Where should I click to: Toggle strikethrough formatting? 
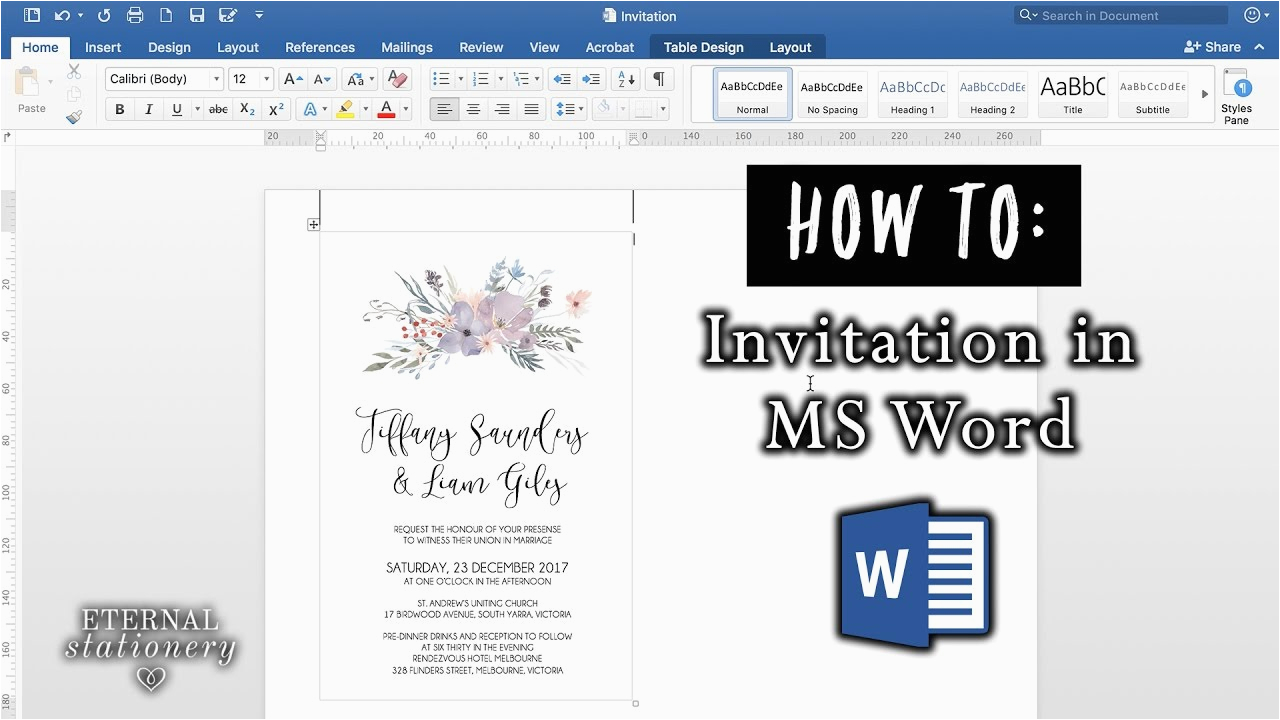[x=218, y=109]
